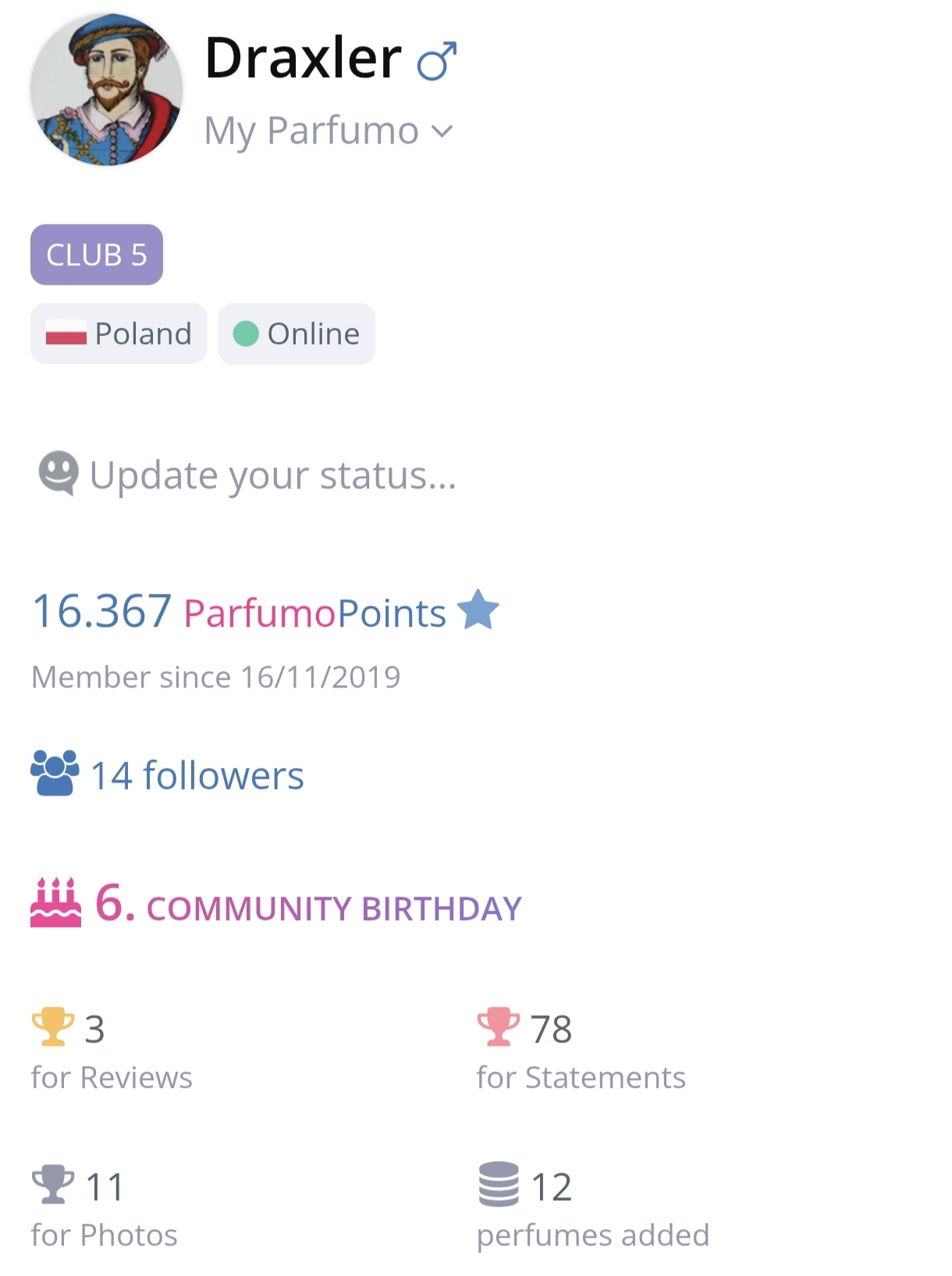952x1276 pixels.
Task: Click the pink Statements trophy icon
Action: pos(498,1027)
